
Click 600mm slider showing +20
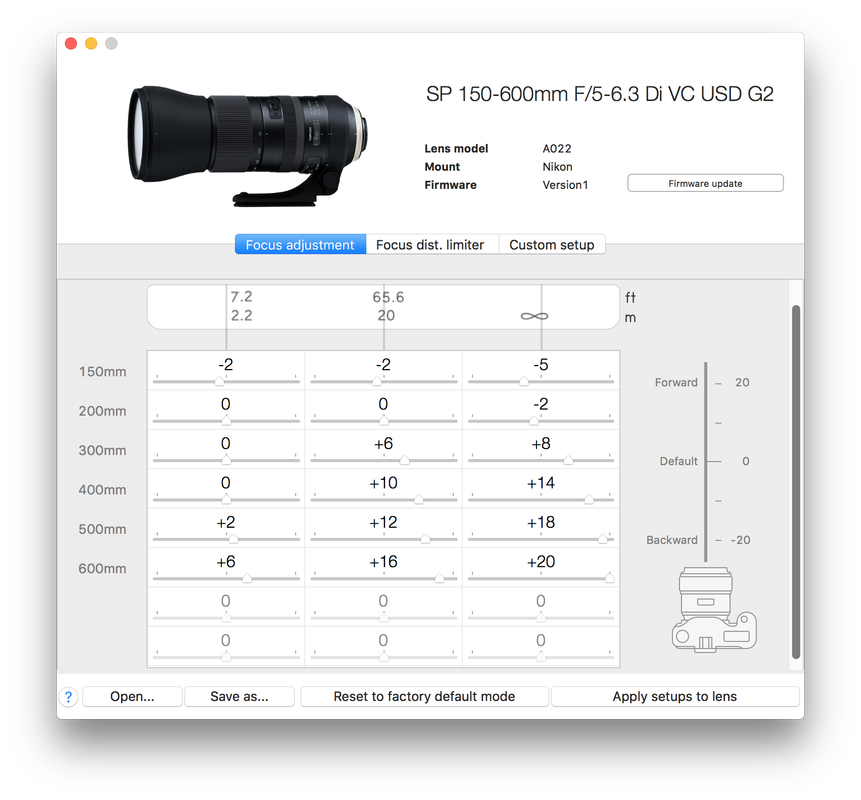click(541, 578)
